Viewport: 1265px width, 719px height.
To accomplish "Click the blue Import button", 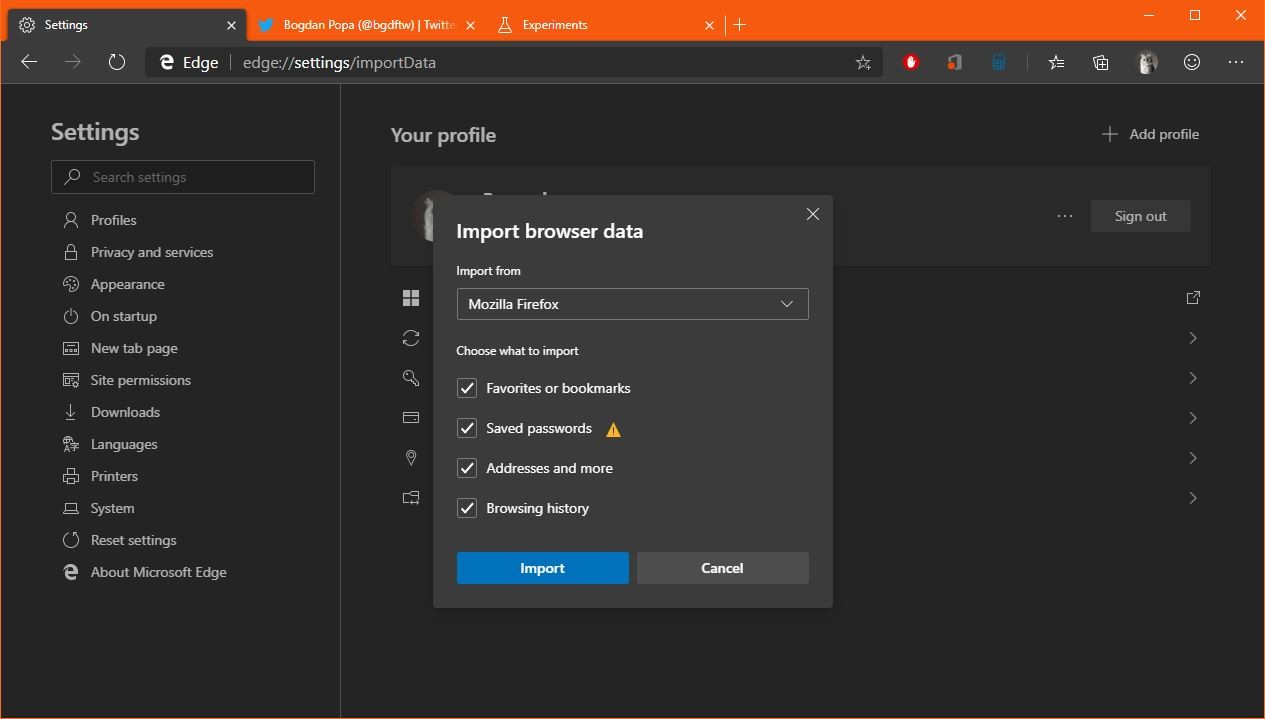I will click(542, 568).
